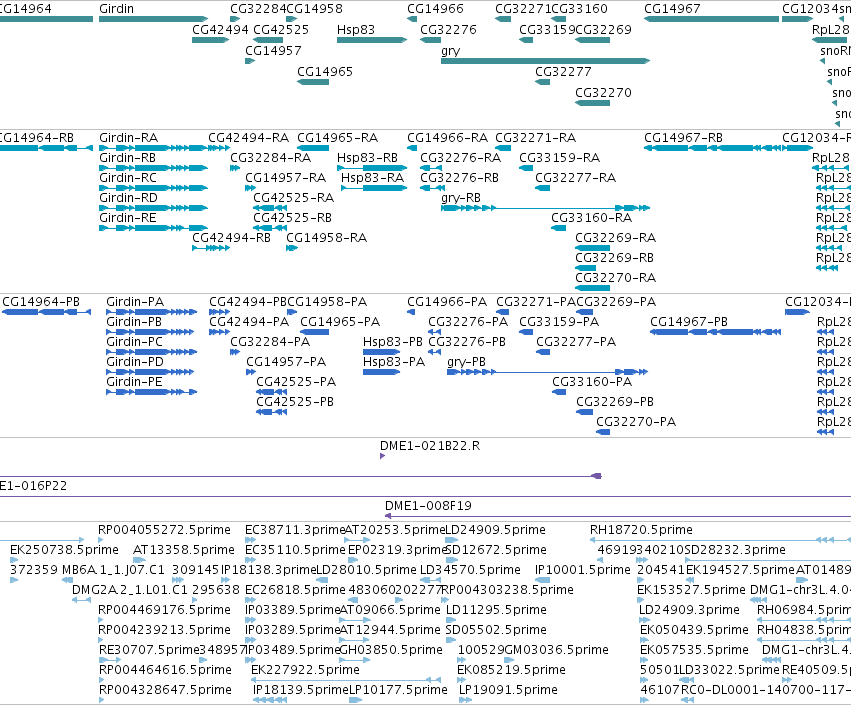This screenshot has height=705, width=851.
Task: Open the CG42494 gene label
Action: click(220, 30)
